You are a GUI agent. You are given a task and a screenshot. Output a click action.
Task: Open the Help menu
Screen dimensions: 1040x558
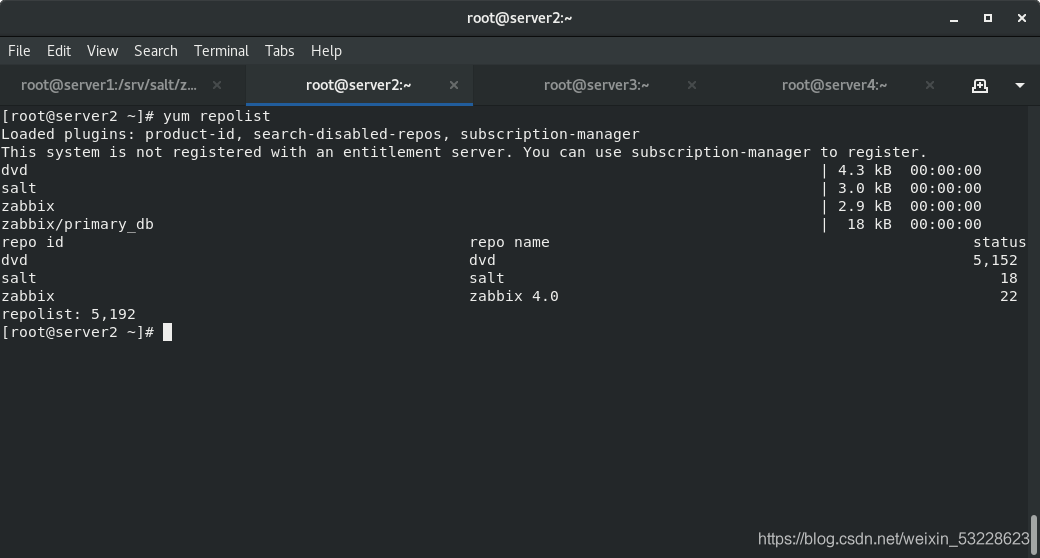click(326, 51)
